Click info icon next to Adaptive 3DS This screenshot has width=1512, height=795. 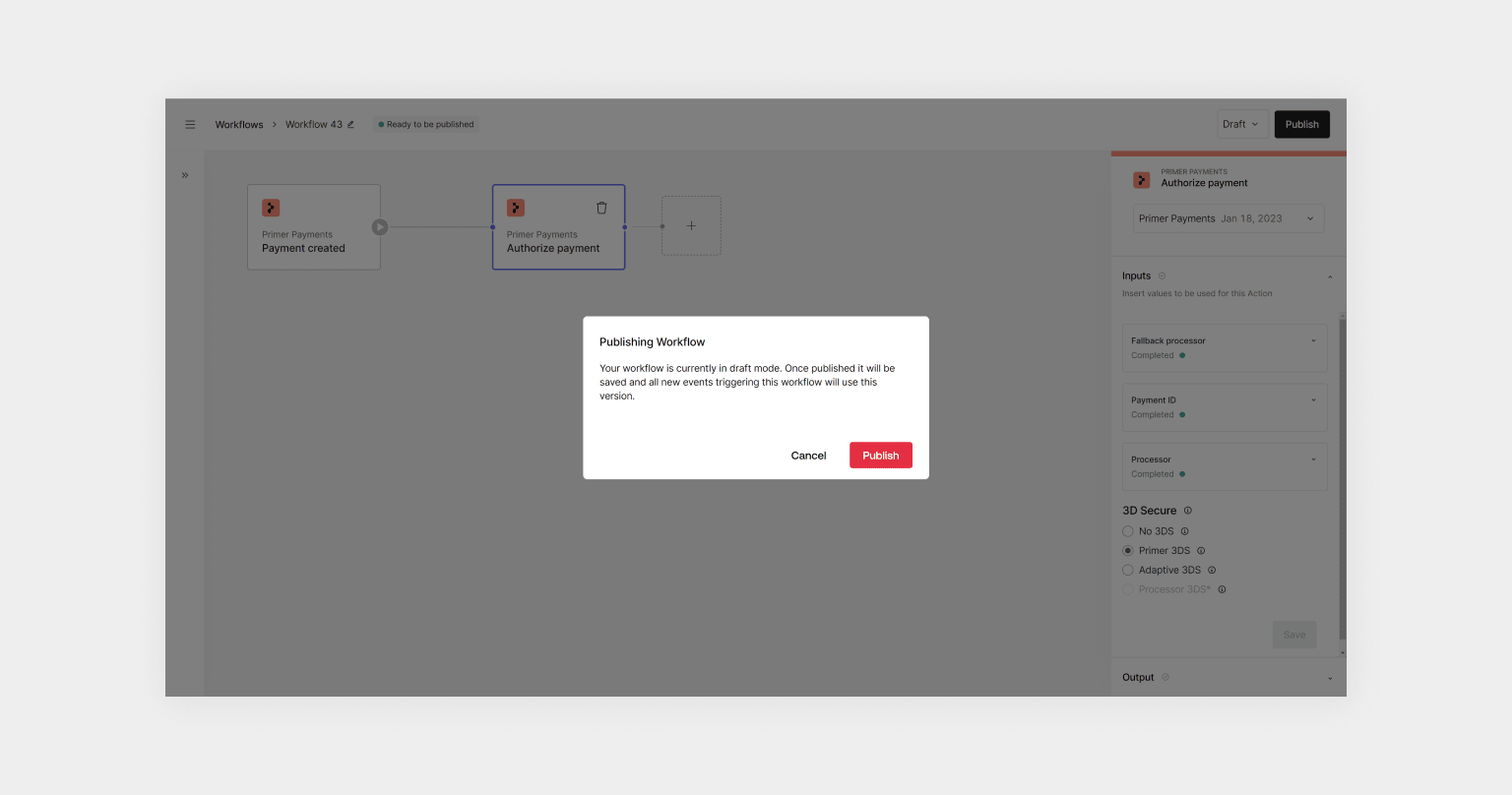pyautogui.click(x=1212, y=571)
